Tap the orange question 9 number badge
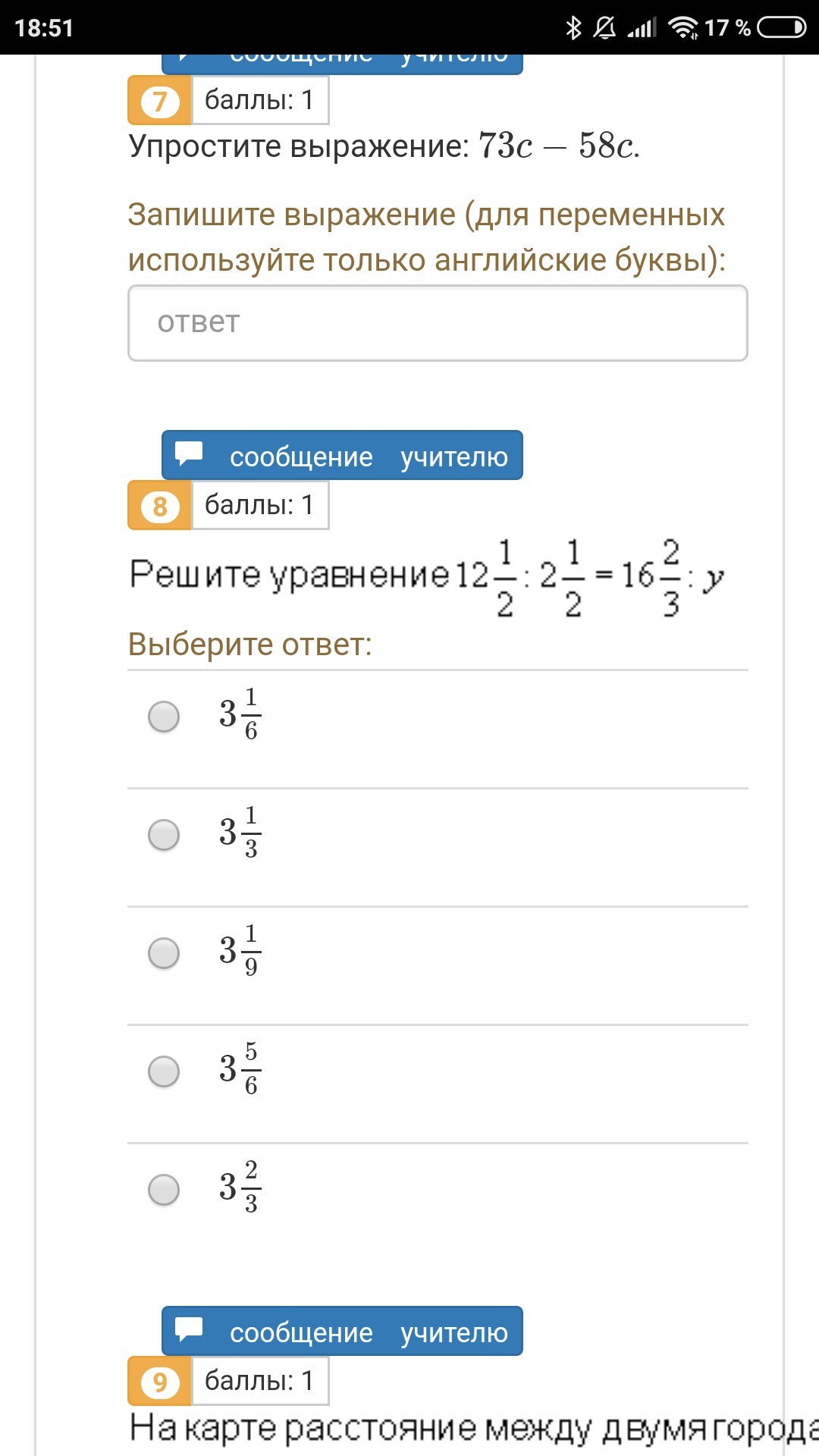The image size is (819, 1456). pos(159,1382)
